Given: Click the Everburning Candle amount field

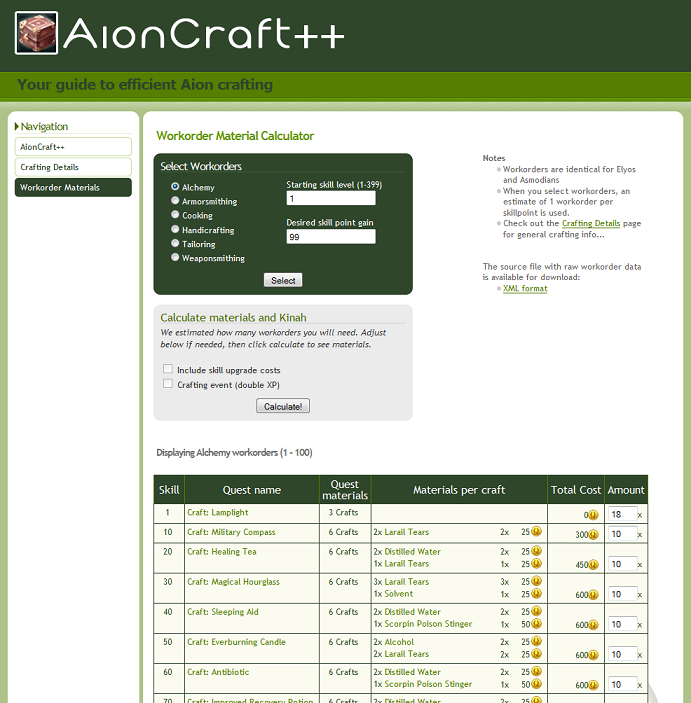Looking at the screenshot, I should (623, 654).
